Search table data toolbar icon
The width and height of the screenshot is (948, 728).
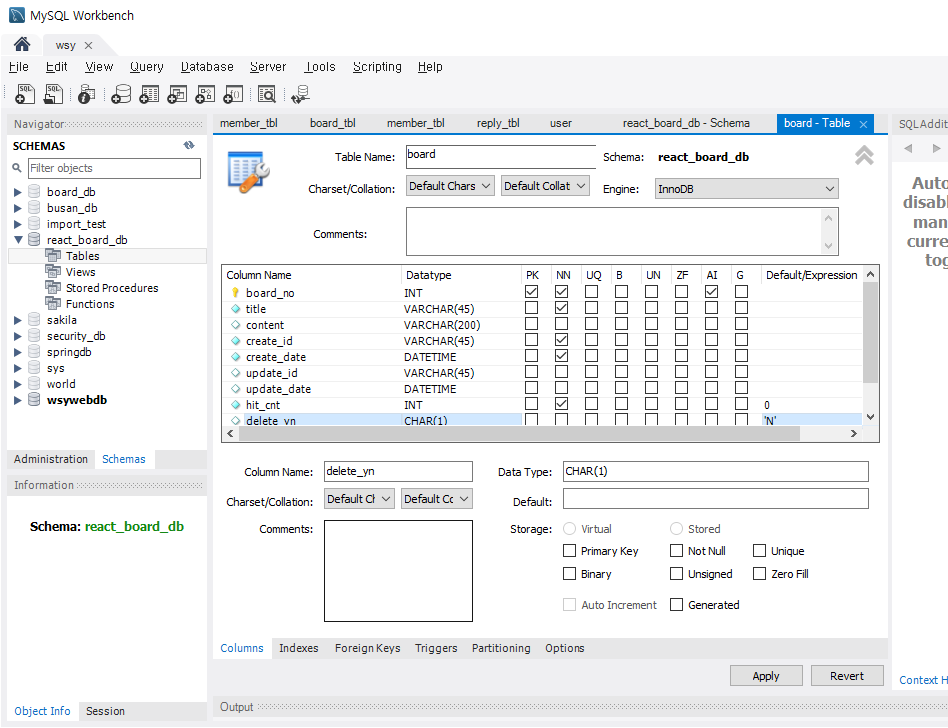[267, 94]
